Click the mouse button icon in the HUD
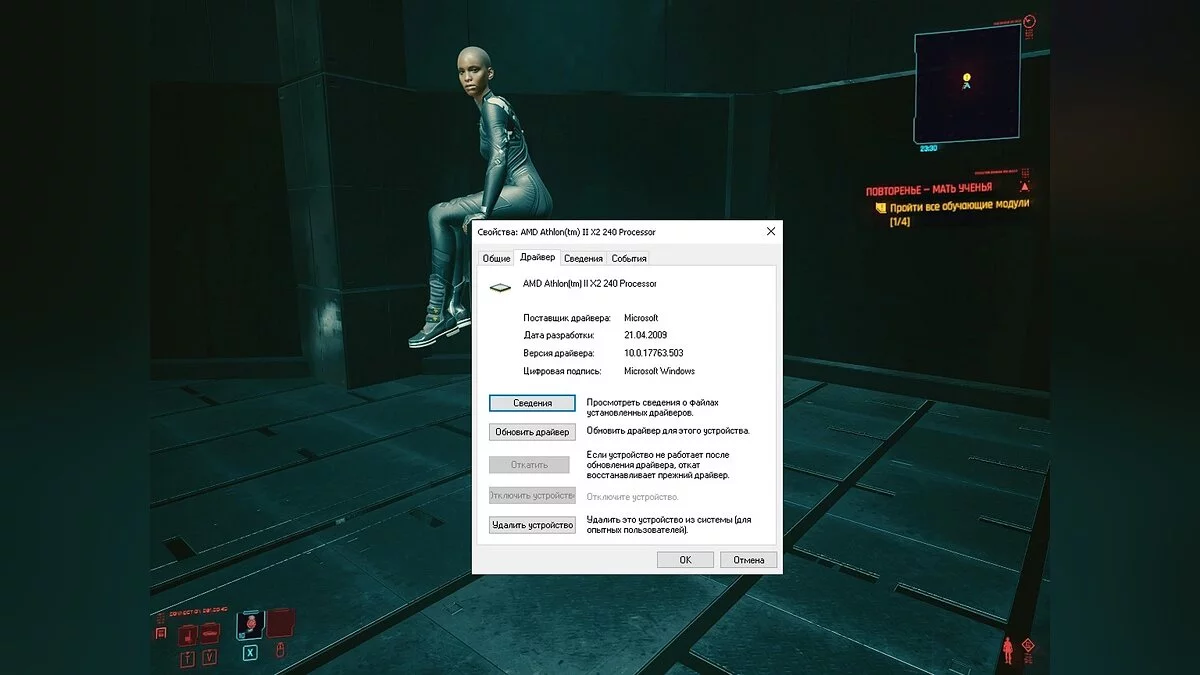 [x=280, y=651]
